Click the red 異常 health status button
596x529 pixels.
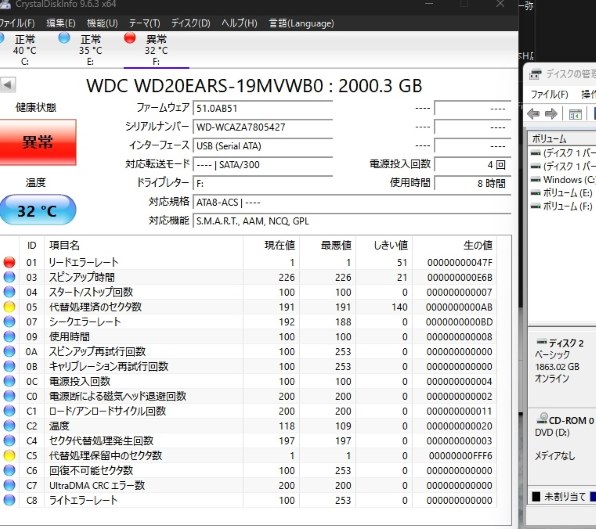click(x=38, y=142)
